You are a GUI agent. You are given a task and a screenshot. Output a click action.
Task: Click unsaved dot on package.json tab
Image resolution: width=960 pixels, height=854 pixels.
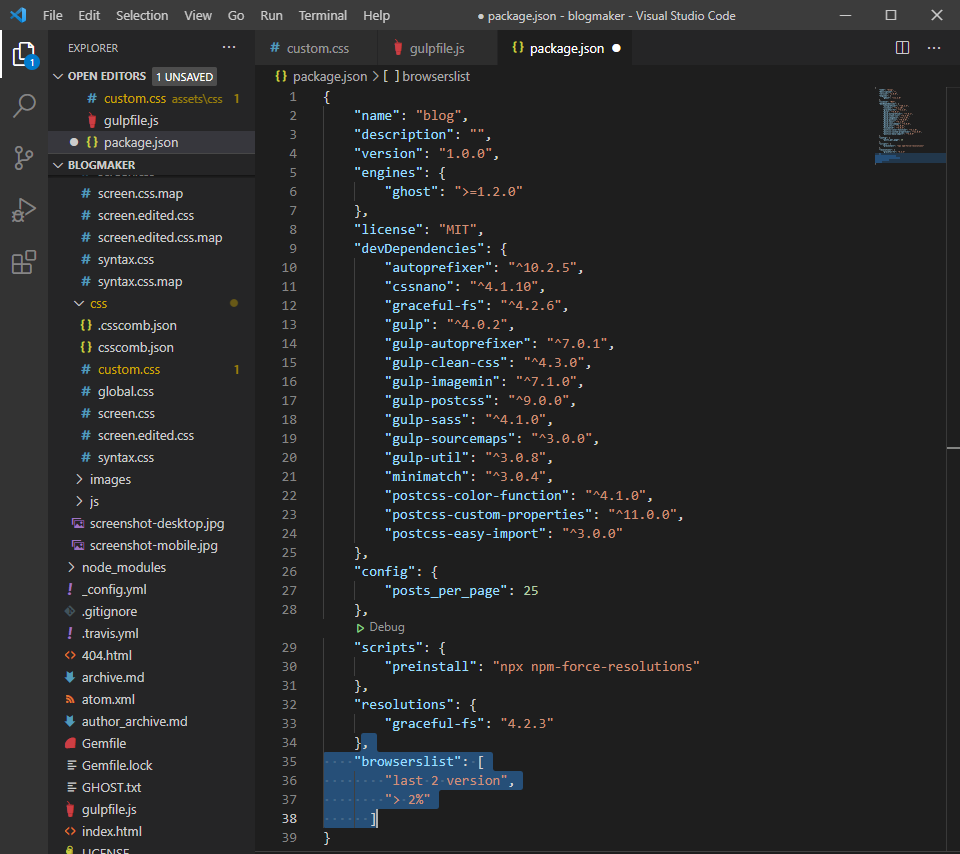(x=617, y=48)
